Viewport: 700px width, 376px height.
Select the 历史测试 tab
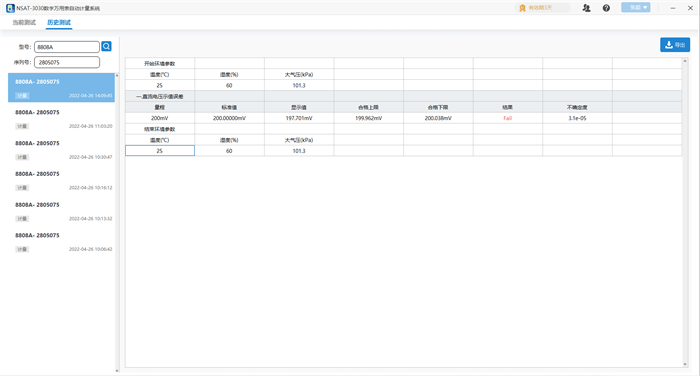pyautogui.click(x=59, y=22)
